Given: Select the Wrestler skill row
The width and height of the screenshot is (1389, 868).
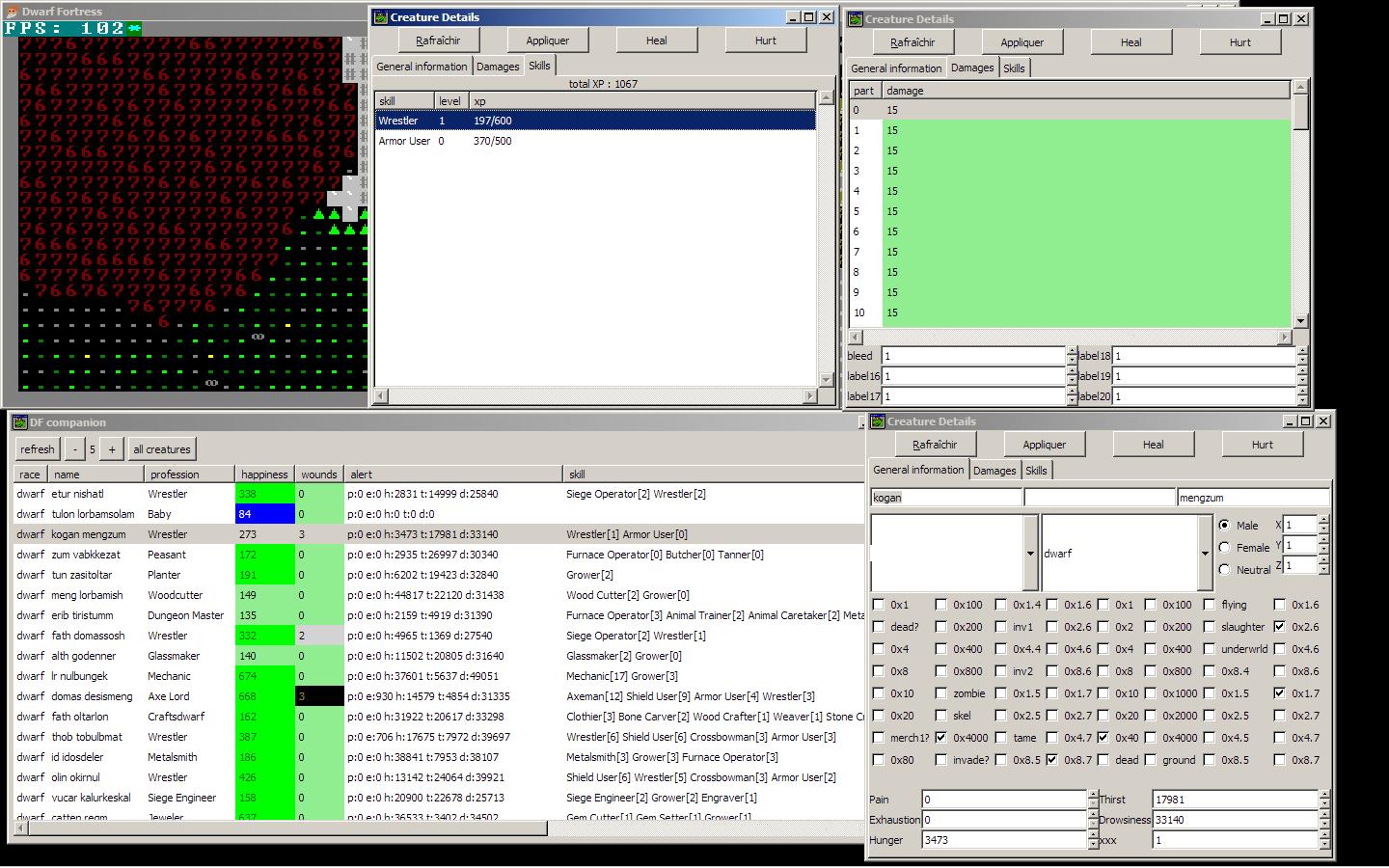Looking at the screenshot, I should coord(595,121).
